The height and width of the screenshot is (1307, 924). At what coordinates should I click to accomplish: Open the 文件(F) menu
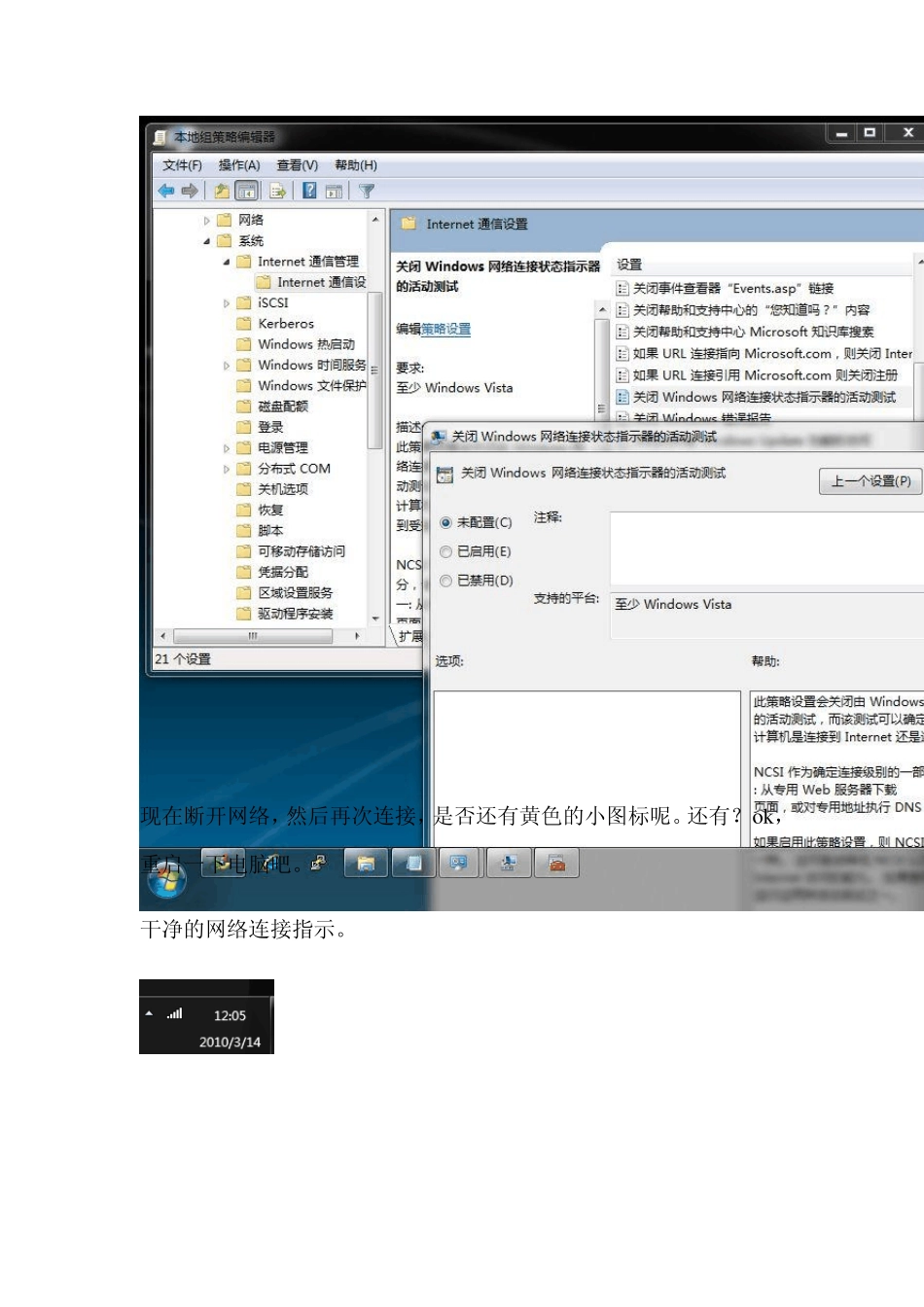point(182,165)
